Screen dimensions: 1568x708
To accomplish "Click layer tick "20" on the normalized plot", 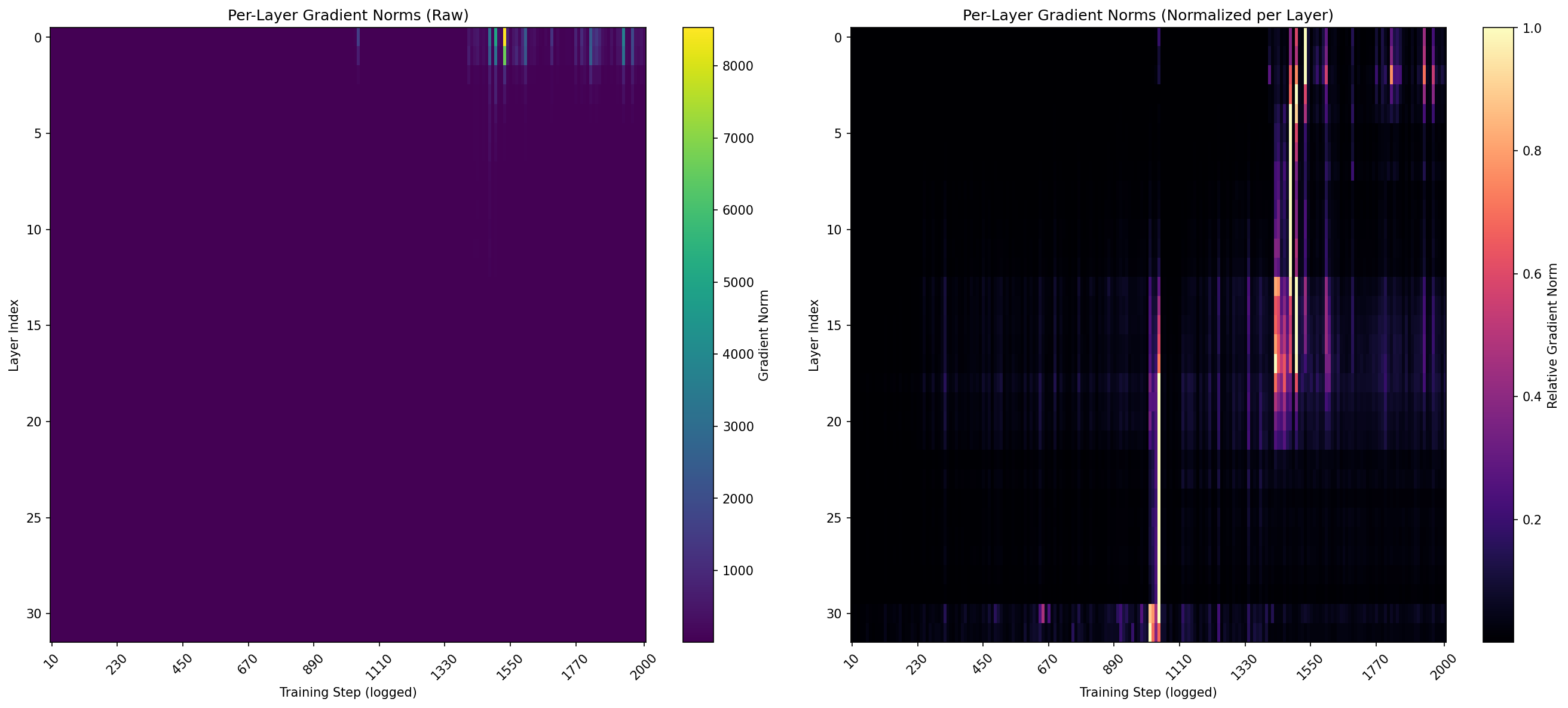I will click(x=835, y=422).
